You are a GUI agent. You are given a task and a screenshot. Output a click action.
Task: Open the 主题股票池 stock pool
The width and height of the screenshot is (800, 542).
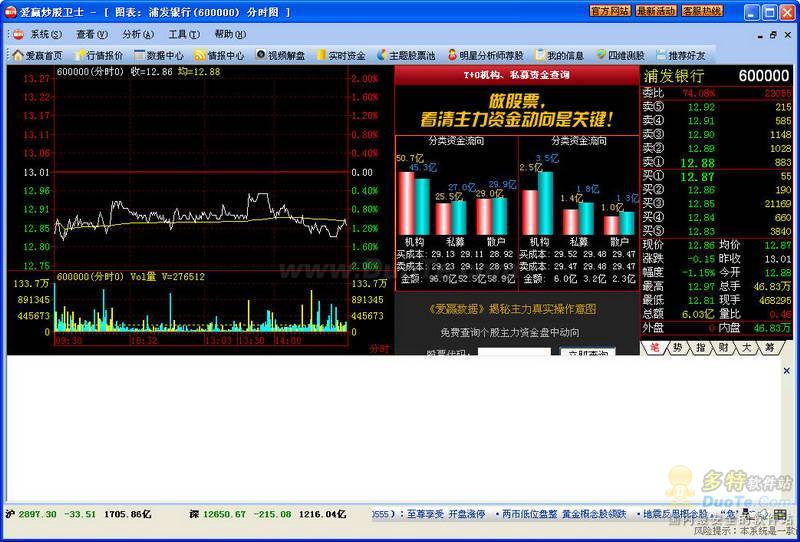406,55
